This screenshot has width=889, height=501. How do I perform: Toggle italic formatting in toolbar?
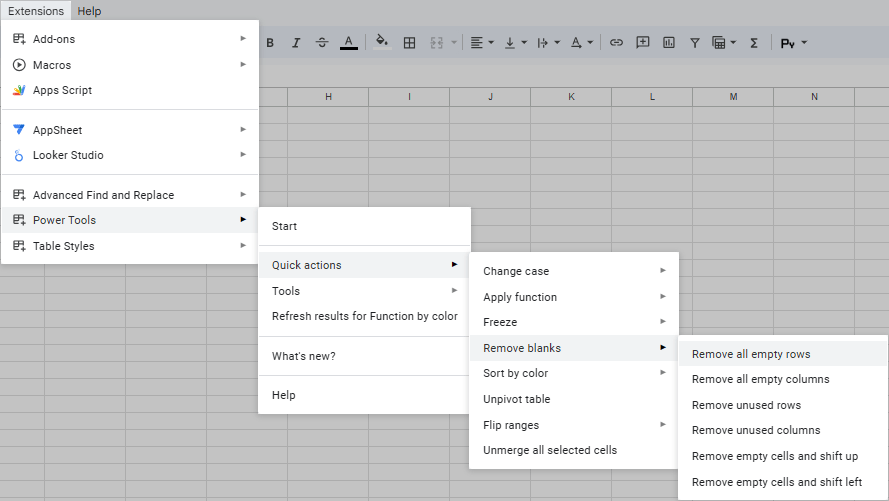(296, 43)
